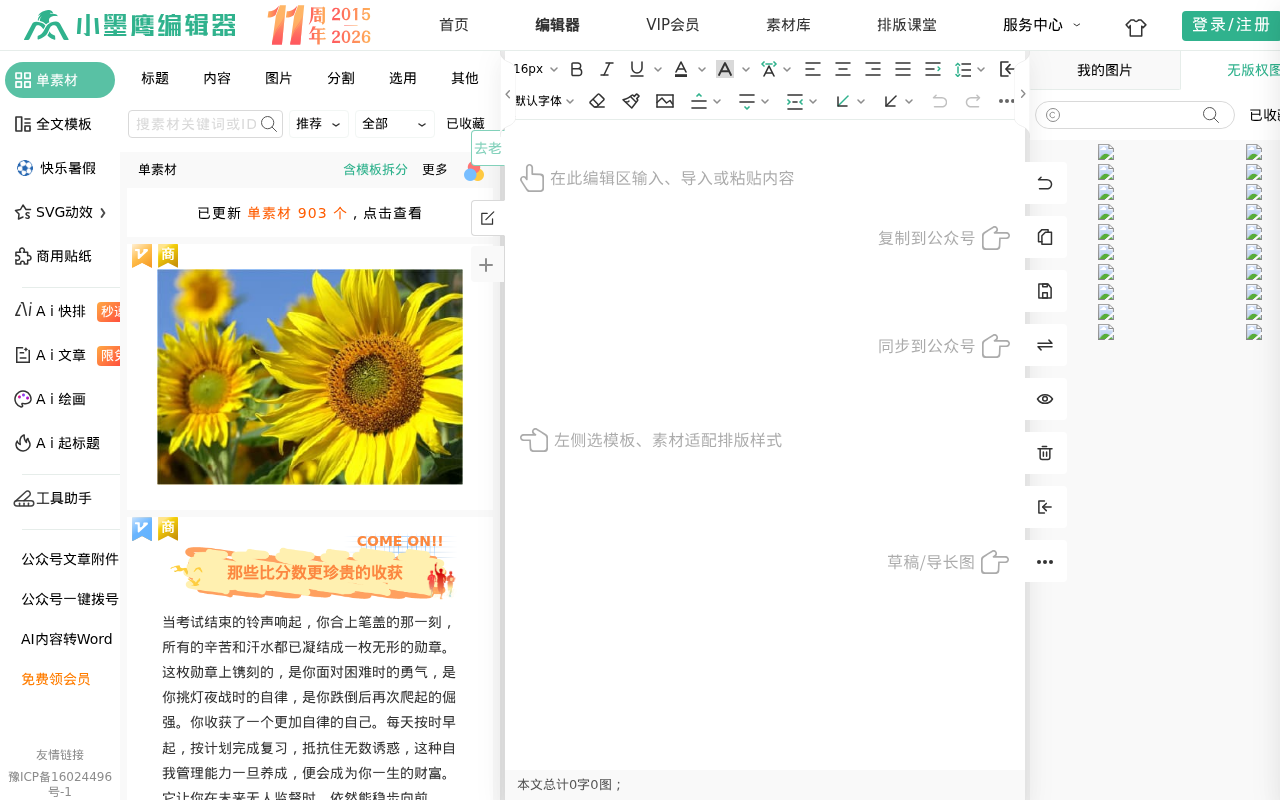
Task: Toggle first-line indent icon
Action: coord(933,69)
